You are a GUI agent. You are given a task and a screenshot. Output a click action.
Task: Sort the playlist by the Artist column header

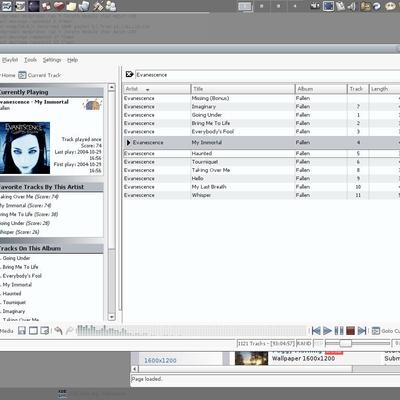[x=157, y=89]
